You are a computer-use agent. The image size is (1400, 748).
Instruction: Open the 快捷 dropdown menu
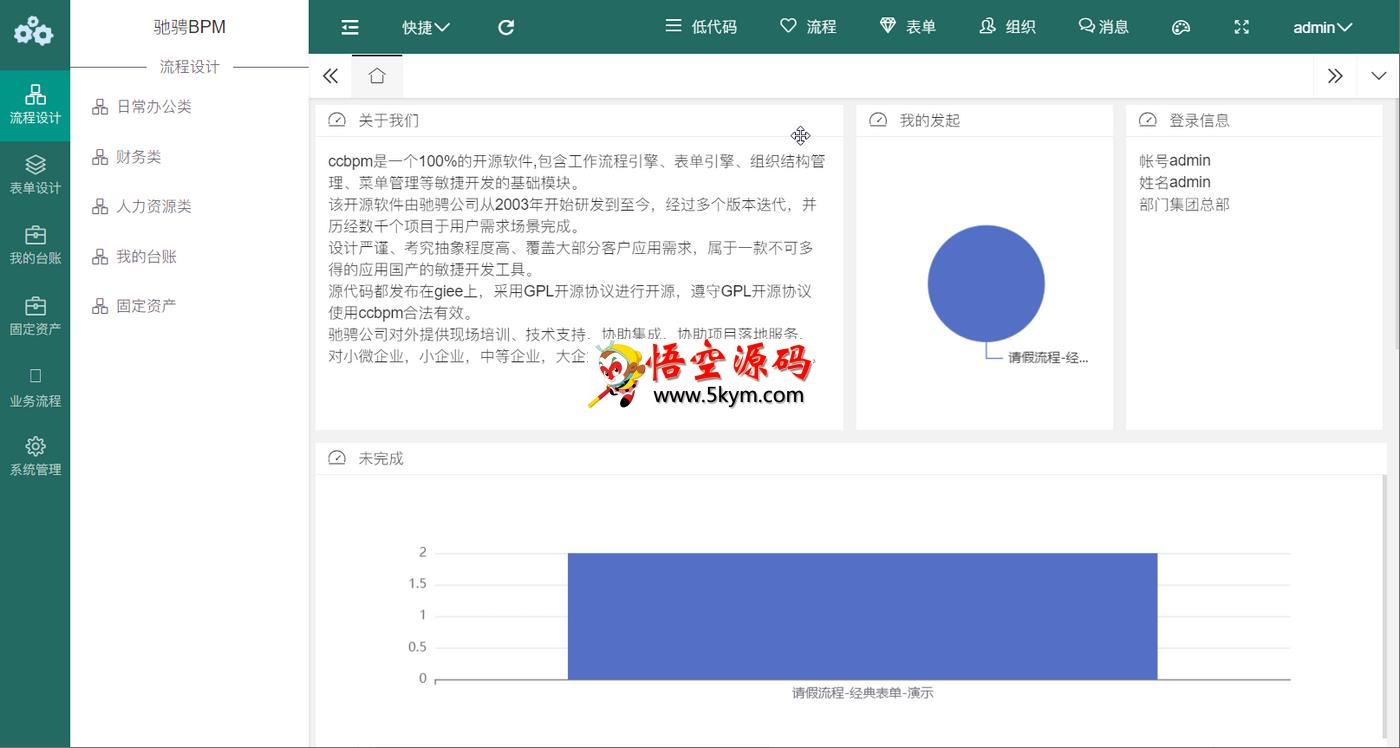[426, 27]
